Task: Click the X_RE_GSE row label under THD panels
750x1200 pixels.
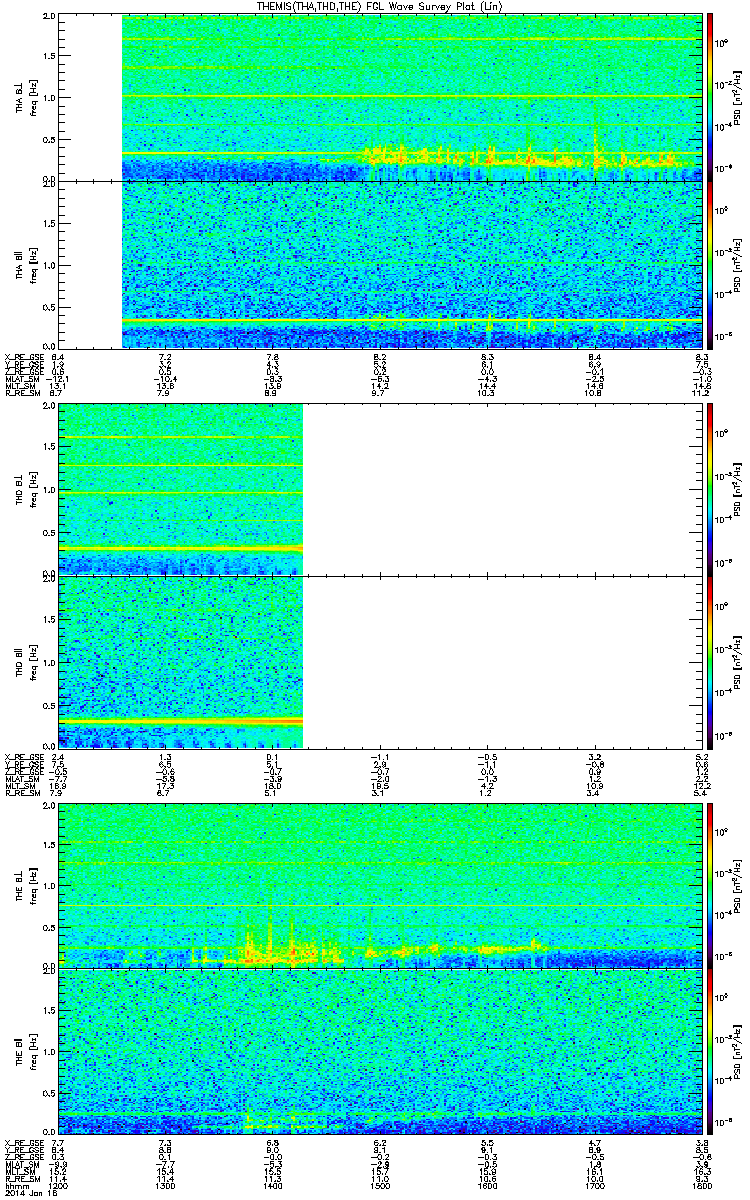Action: (23, 756)
